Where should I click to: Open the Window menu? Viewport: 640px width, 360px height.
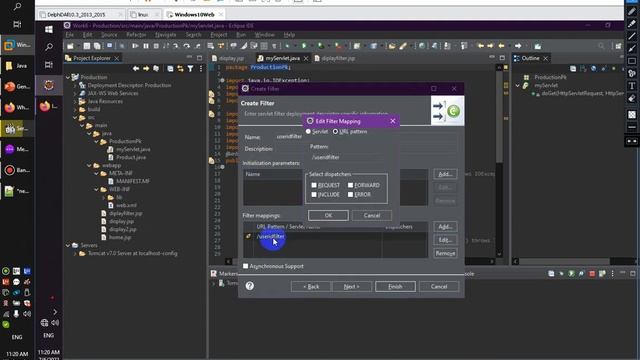(x=264, y=35)
